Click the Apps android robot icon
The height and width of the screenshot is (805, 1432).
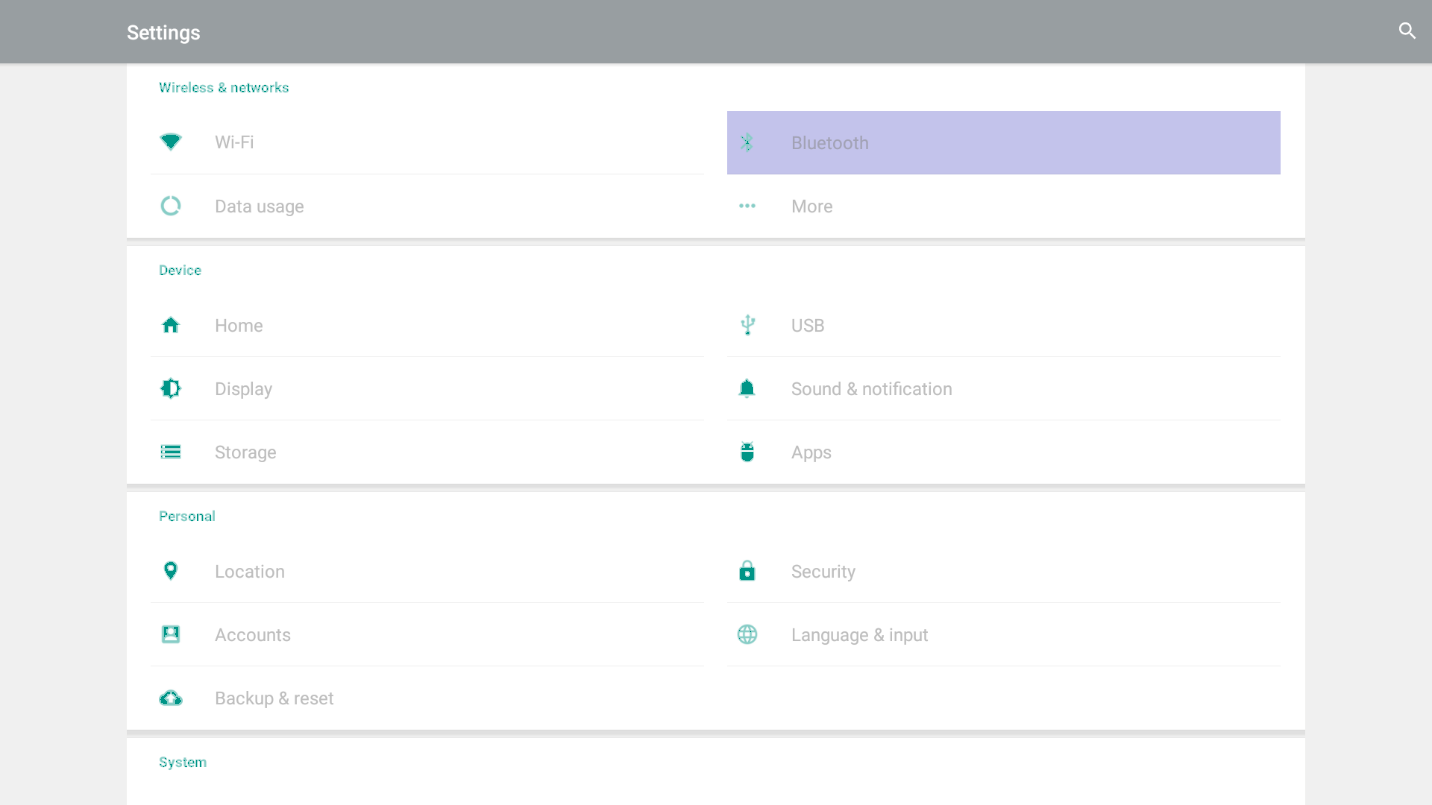747,452
